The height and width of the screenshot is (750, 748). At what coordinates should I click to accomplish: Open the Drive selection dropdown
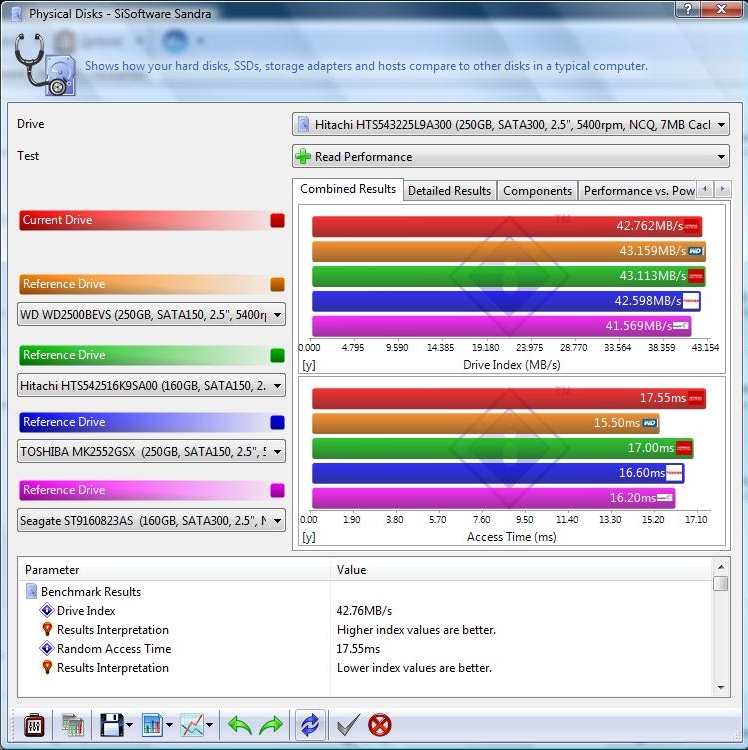(x=511, y=125)
